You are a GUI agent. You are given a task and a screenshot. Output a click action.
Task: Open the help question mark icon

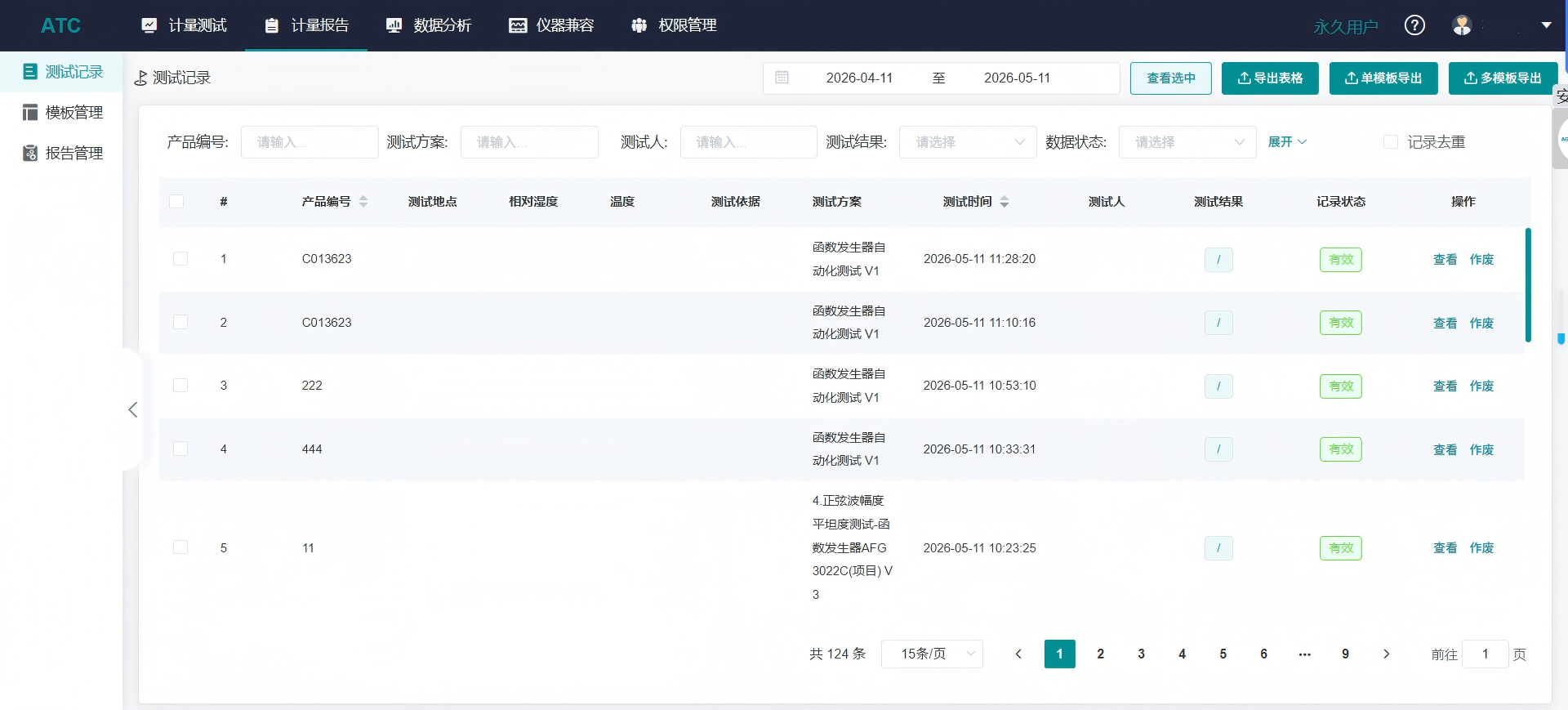pyautogui.click(x=1414, y=25)
